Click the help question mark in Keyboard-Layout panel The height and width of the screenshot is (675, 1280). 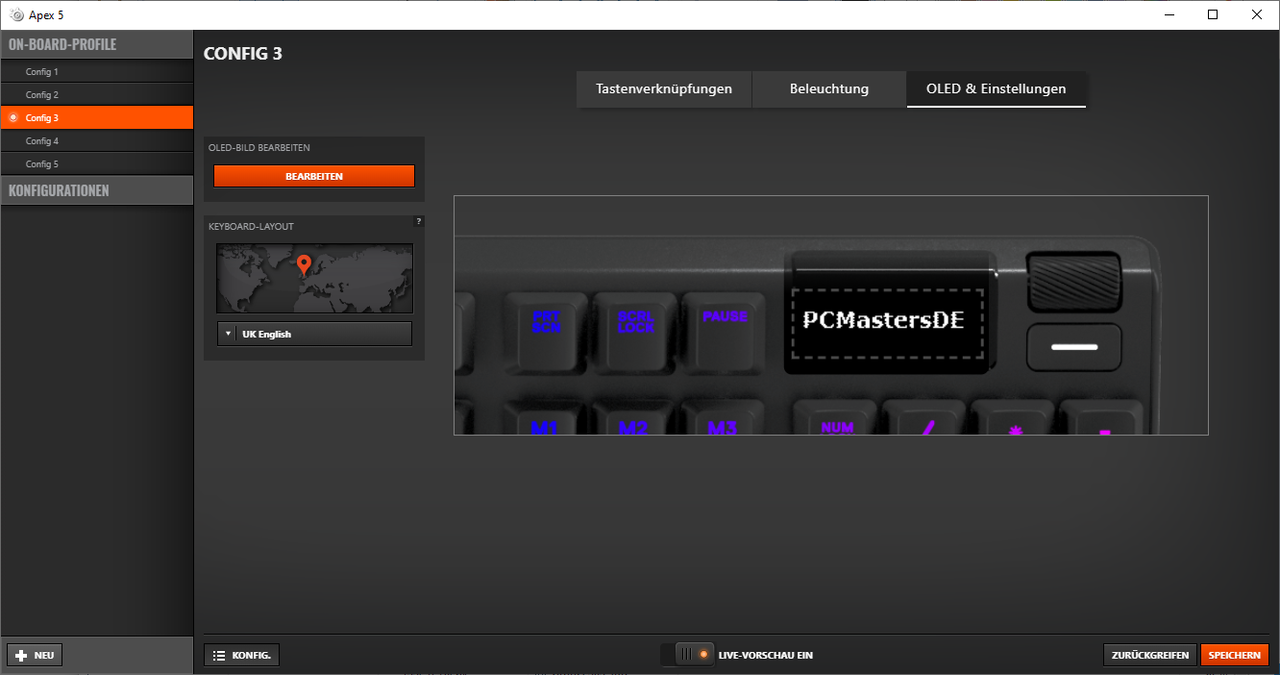419,221
